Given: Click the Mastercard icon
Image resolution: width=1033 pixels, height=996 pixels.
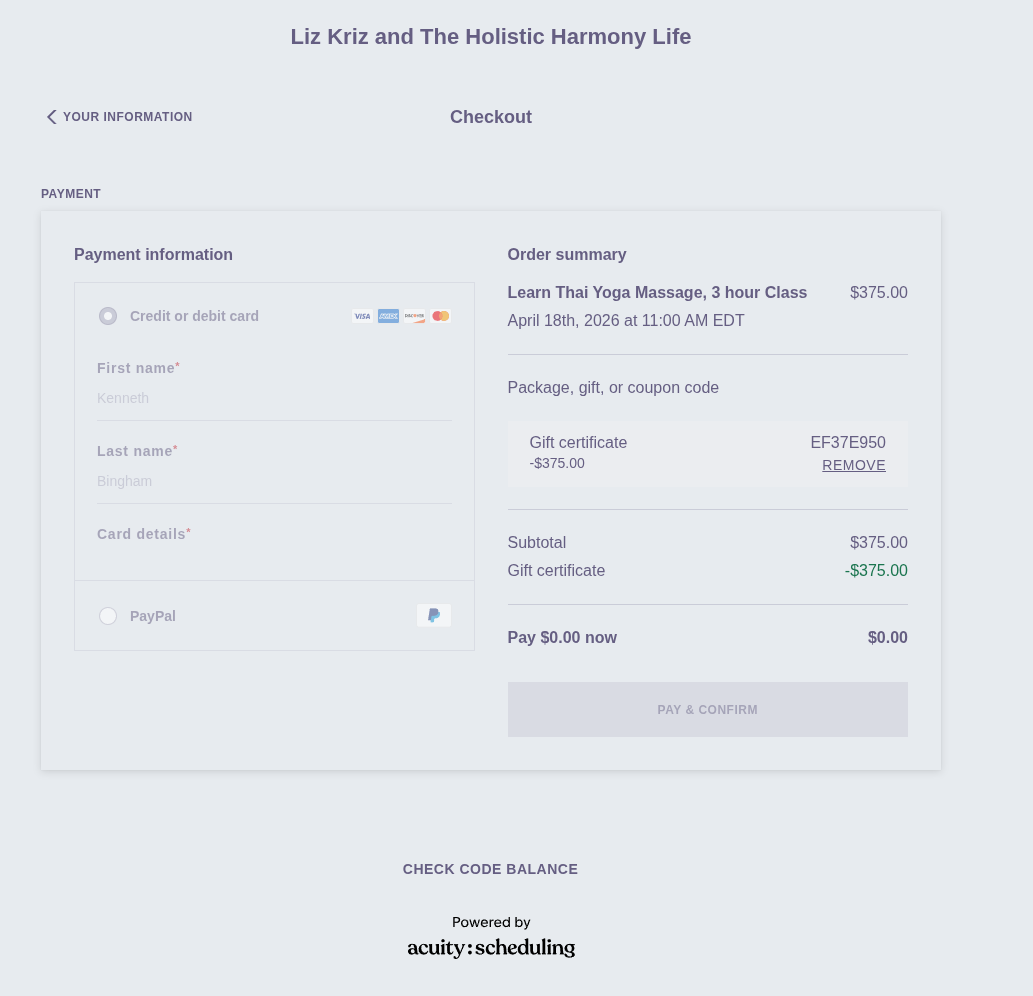Looking at the screenshot, I should pos(440,316).
